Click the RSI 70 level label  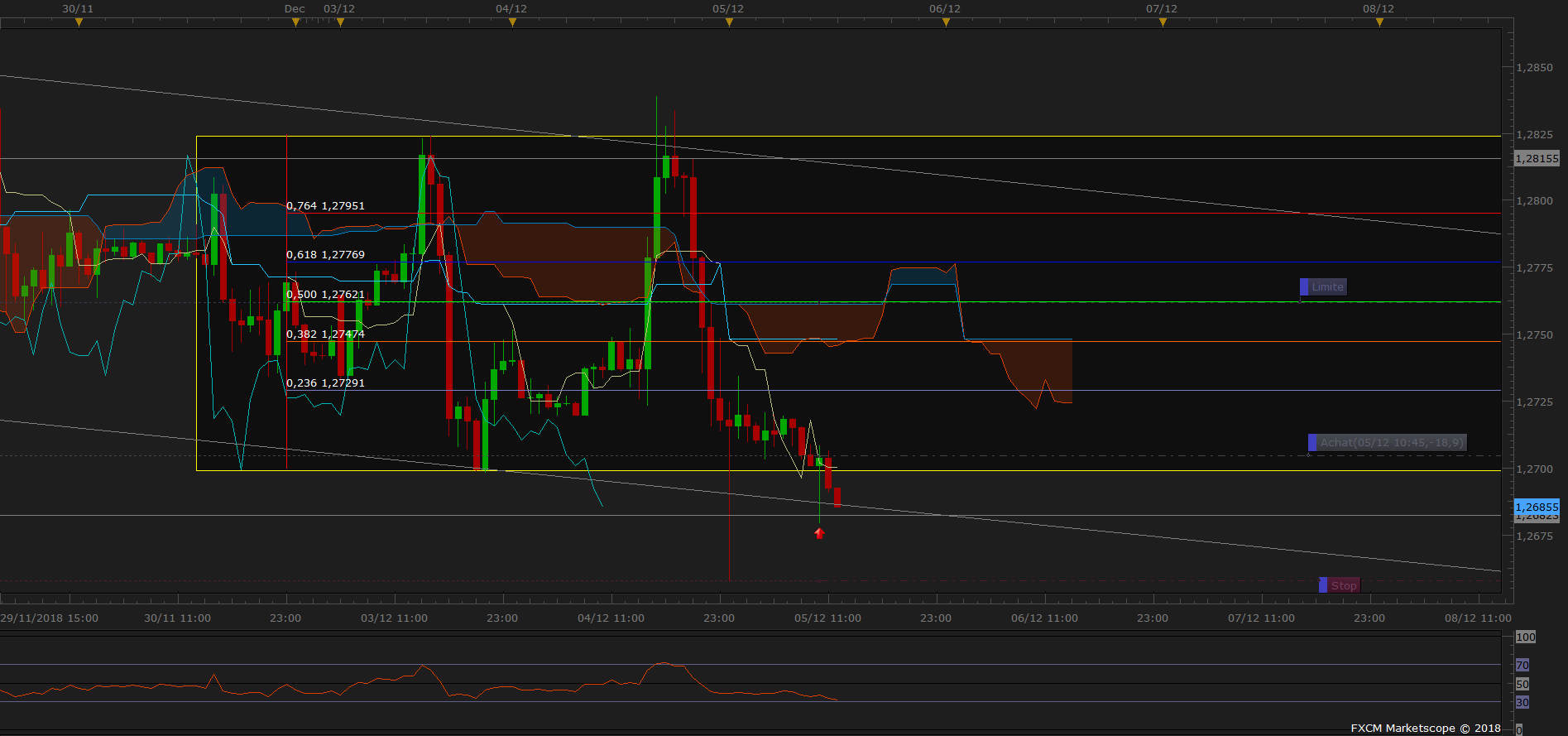(x=1522, y=666)
